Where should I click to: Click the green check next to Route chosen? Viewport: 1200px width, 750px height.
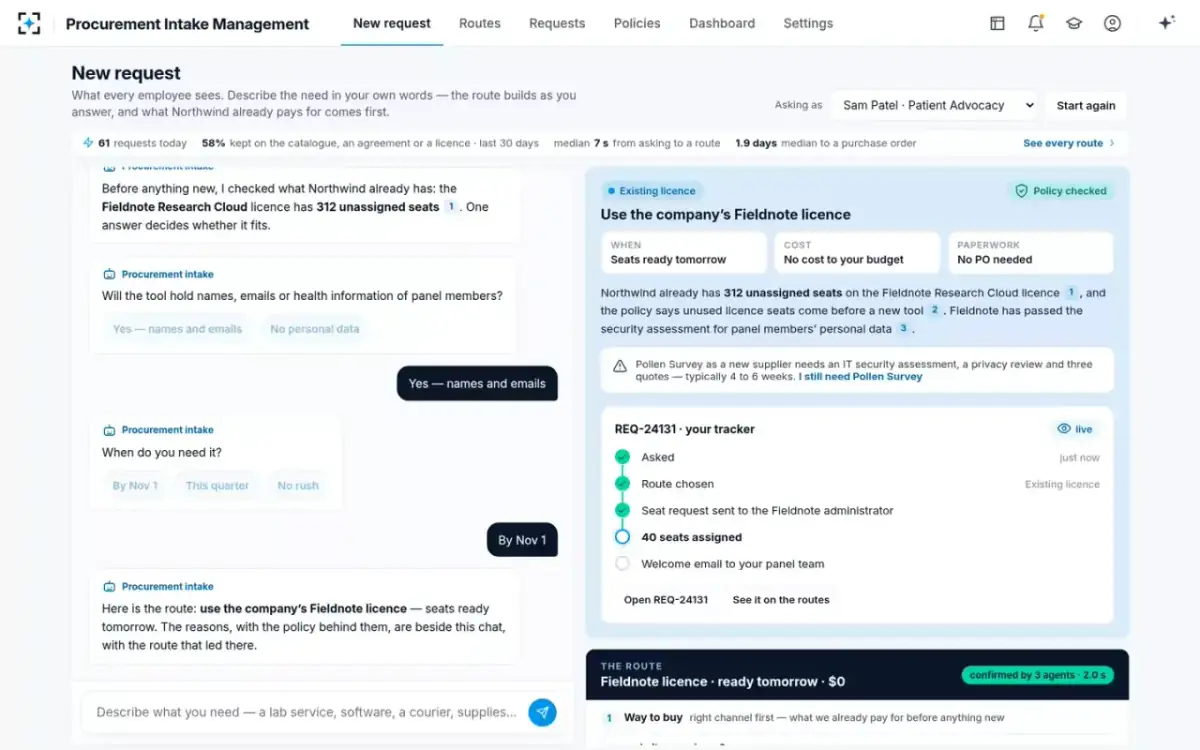(x=623, y=484)
